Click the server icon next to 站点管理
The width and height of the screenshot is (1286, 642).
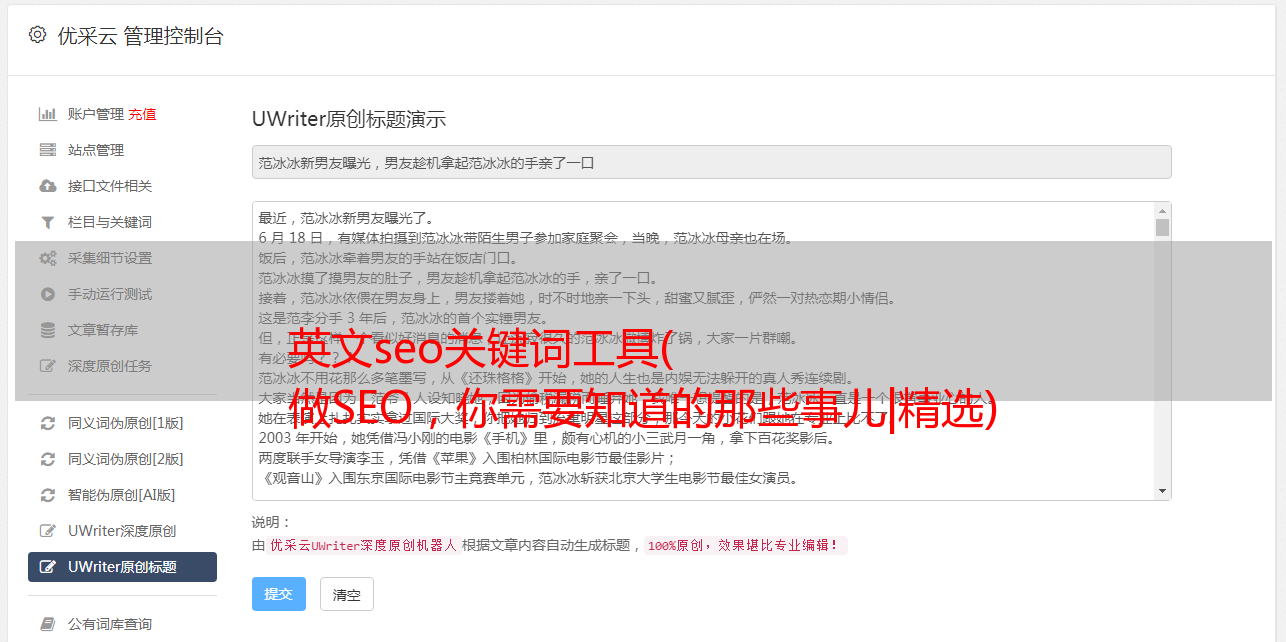tap(47, 150)
